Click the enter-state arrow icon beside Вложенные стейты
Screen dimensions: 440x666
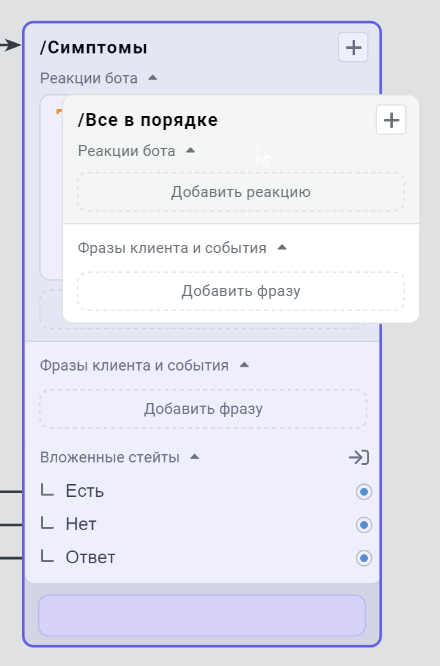(x=359, y=457)
